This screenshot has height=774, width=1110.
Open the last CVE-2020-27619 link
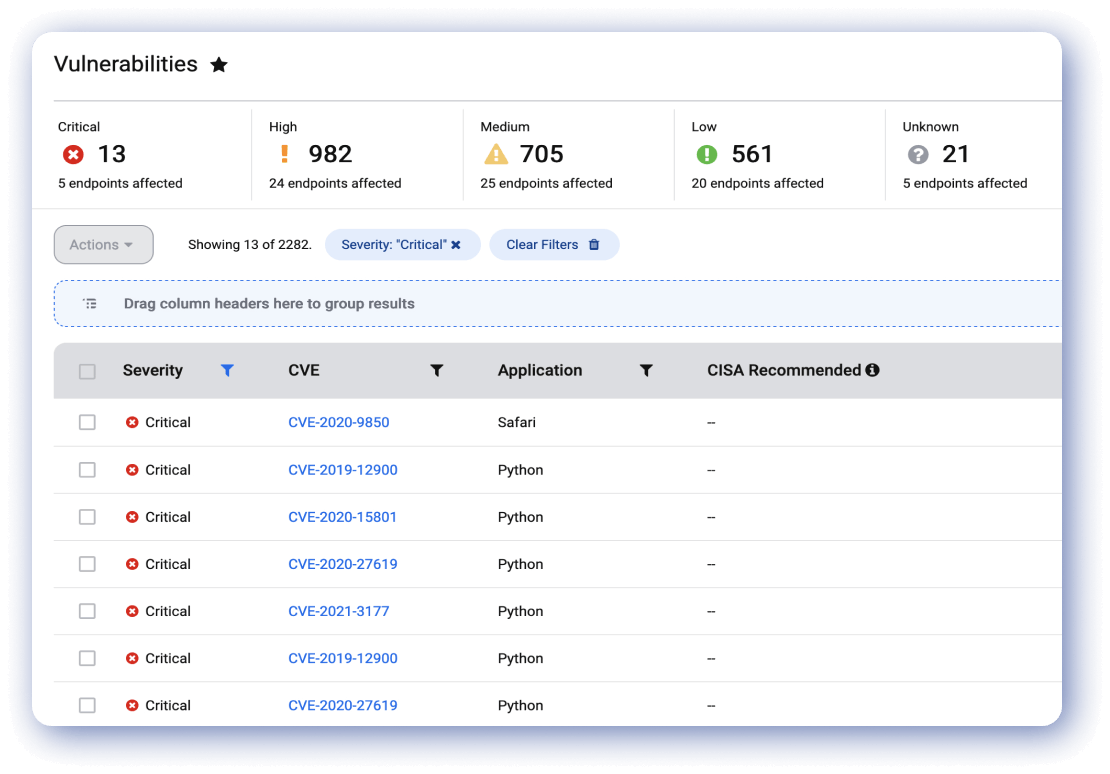(343, 706)
